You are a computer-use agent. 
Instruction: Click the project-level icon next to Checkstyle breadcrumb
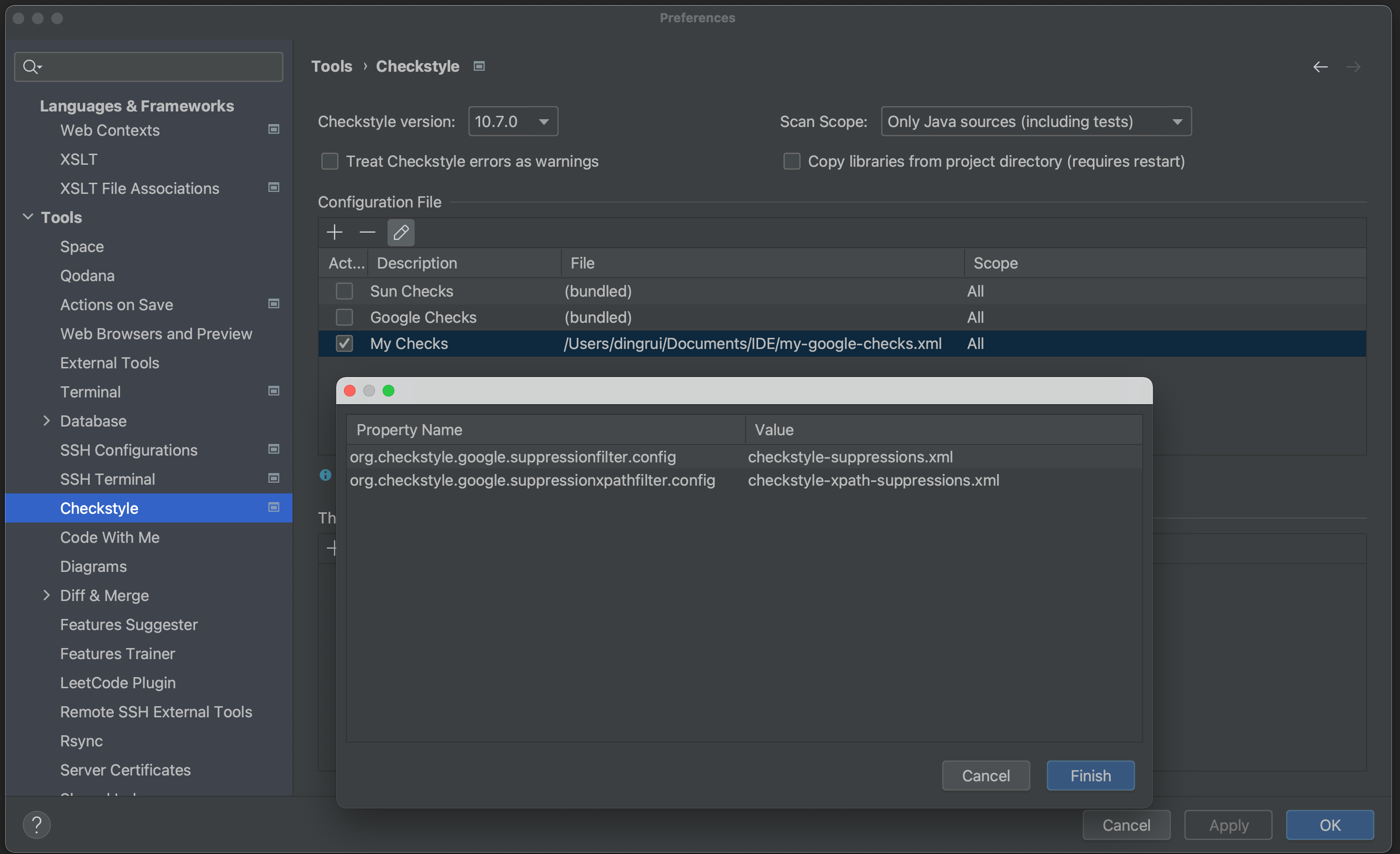pyautogui.click(x=479, y=66)
